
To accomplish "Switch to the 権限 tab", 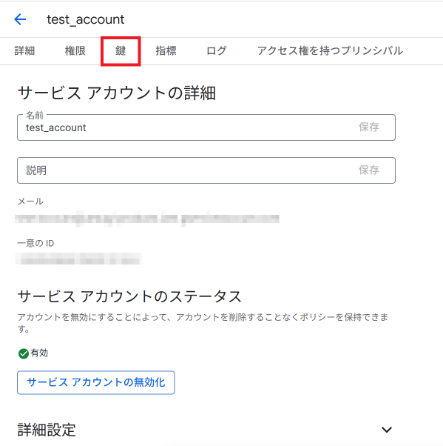I will click(x=75, y=51).
